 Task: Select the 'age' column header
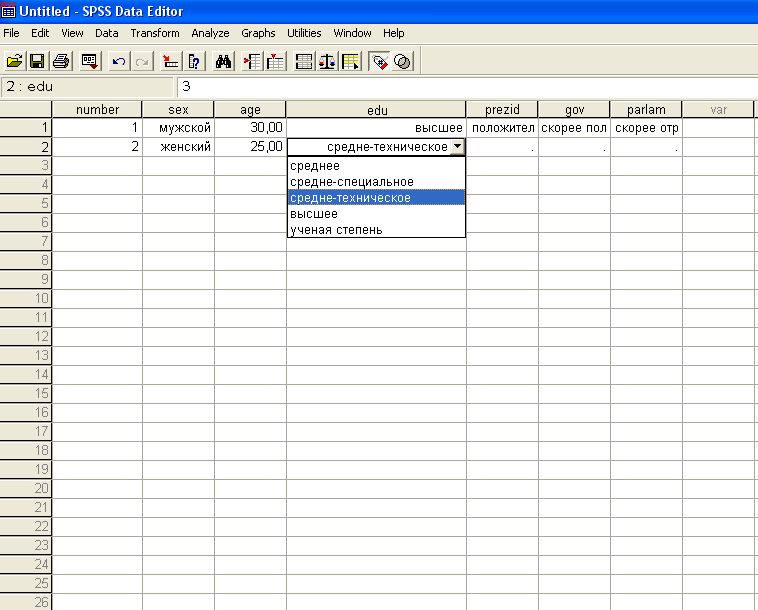pyautogui.click(x=250, y=110)
